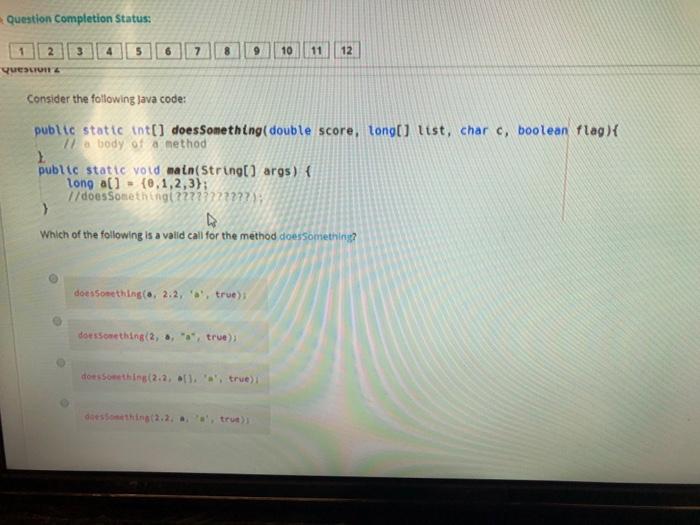Jump to question 4 status box
700x525 pixels.
click(x=109, y=51)
